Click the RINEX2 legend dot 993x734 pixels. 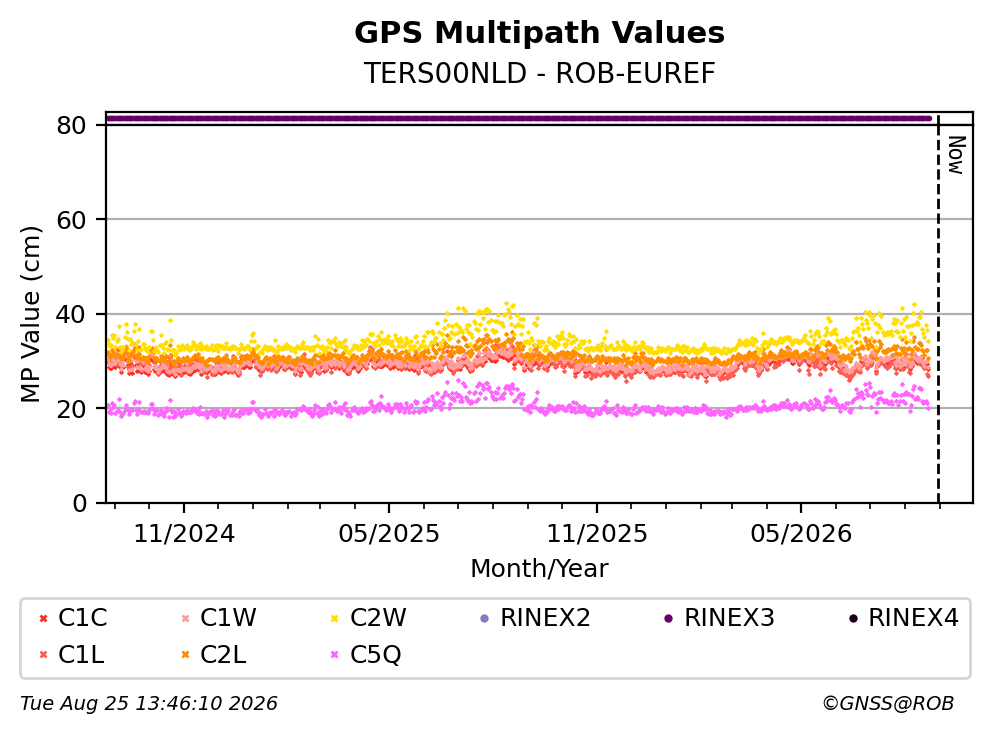(x=485, y=618)
